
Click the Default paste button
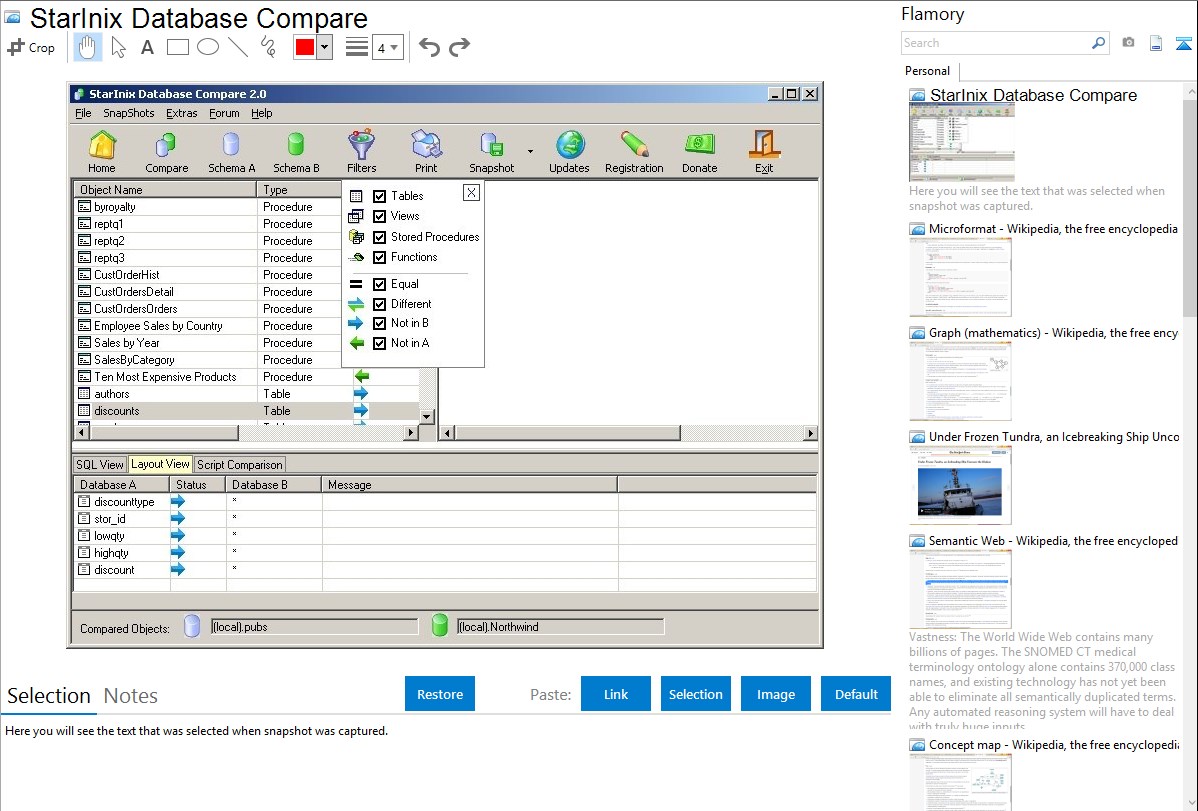point(856,694)
